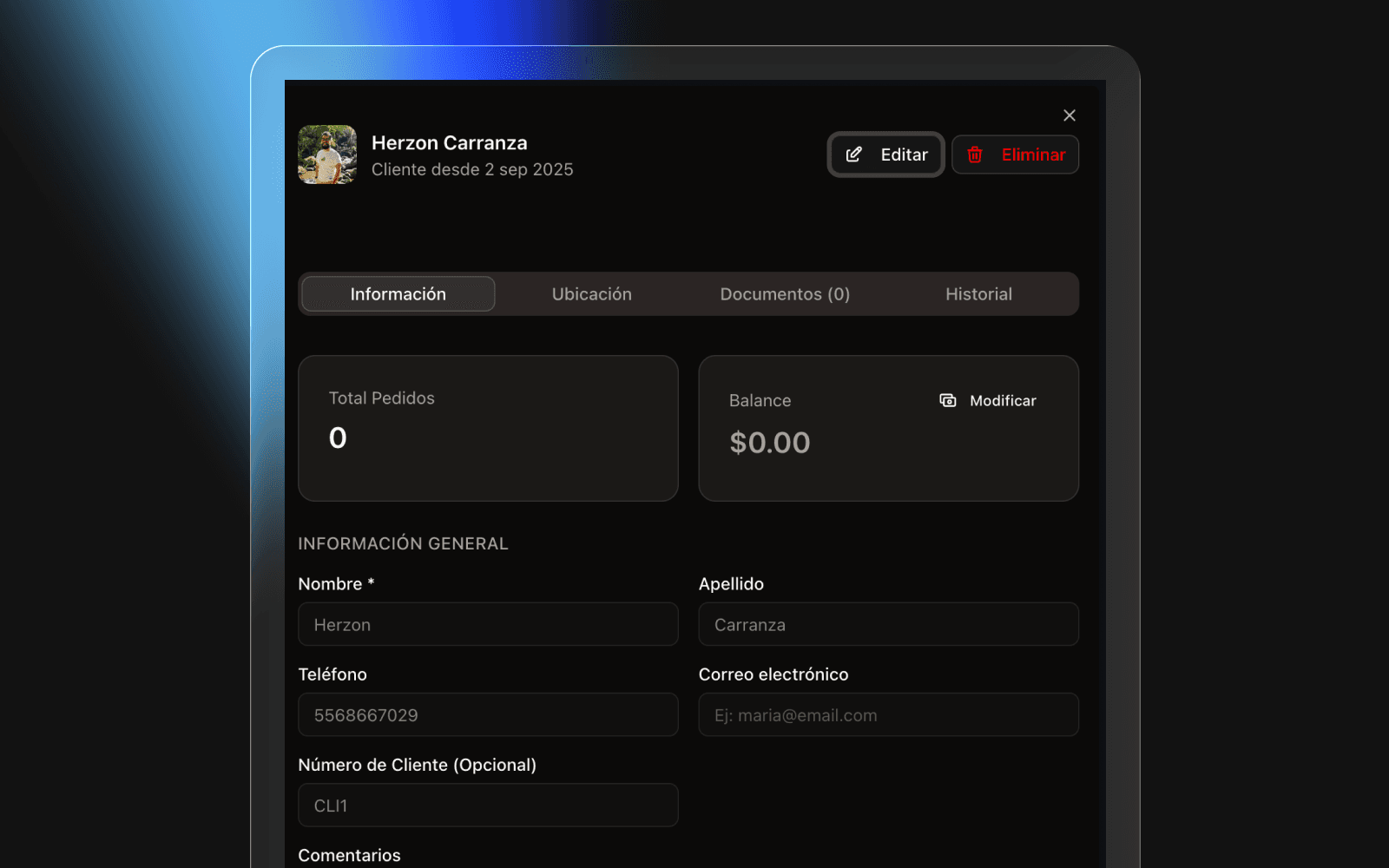This screenshot has height=868, width=1389.
Task: Click the Apellido field containing Carranza
Action: [x=888, y=625]
